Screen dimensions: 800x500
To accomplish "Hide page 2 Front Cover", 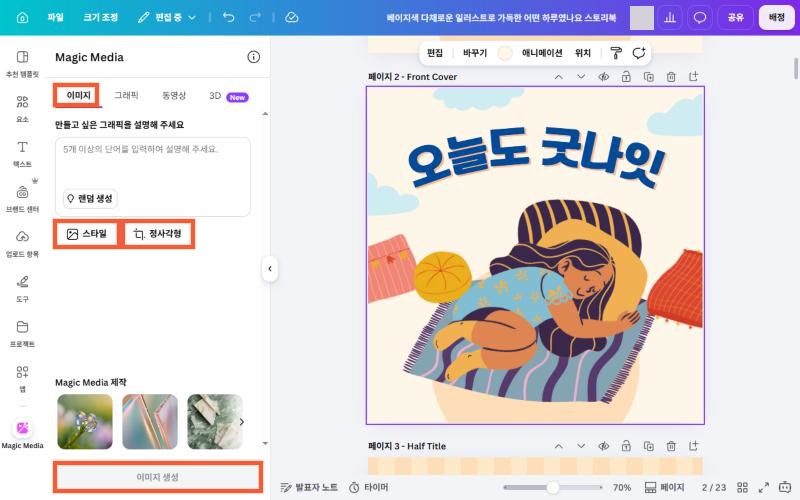I will (604, 77).
